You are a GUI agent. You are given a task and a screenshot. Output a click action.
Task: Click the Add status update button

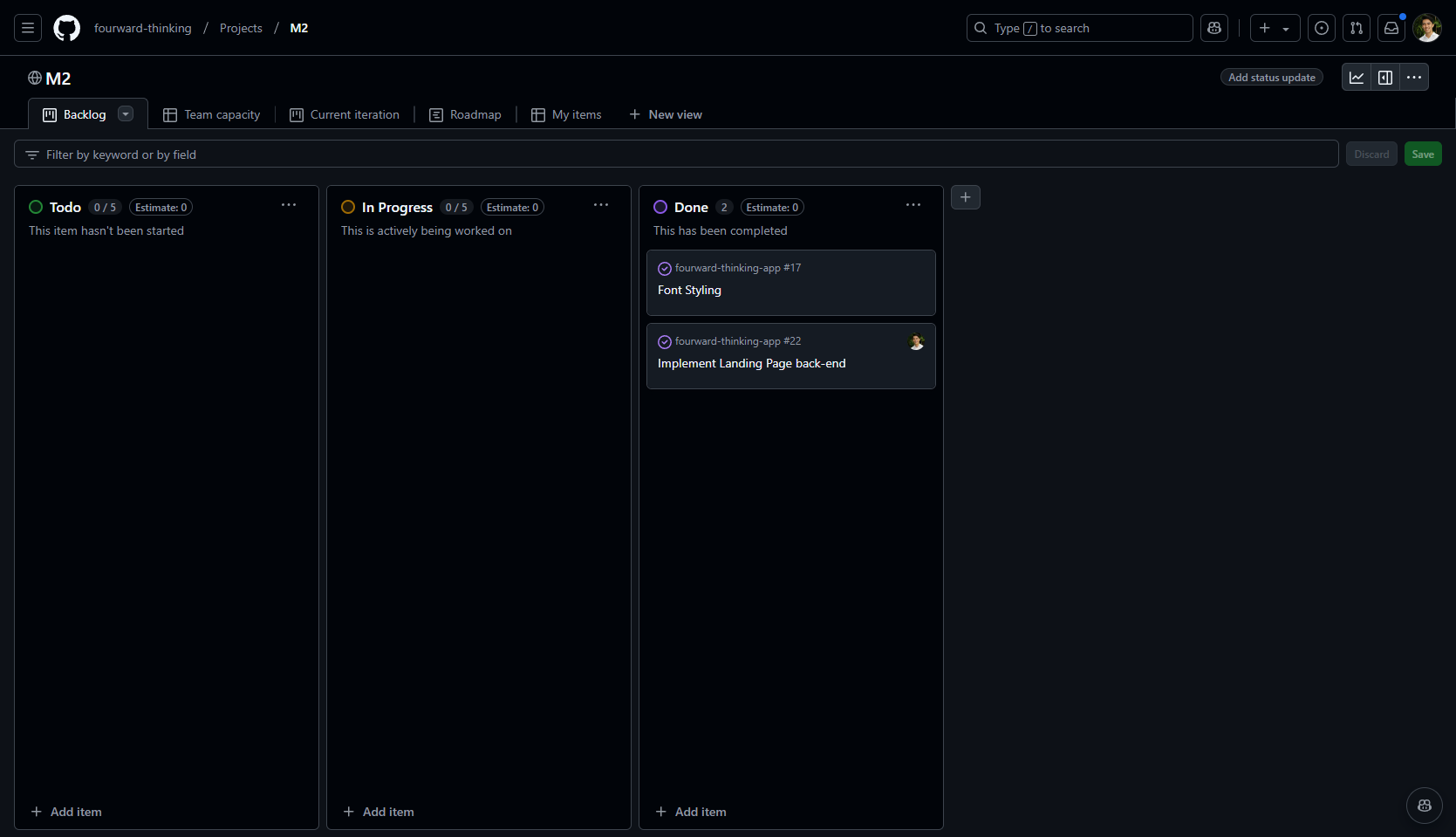[x=1271, y=77]
